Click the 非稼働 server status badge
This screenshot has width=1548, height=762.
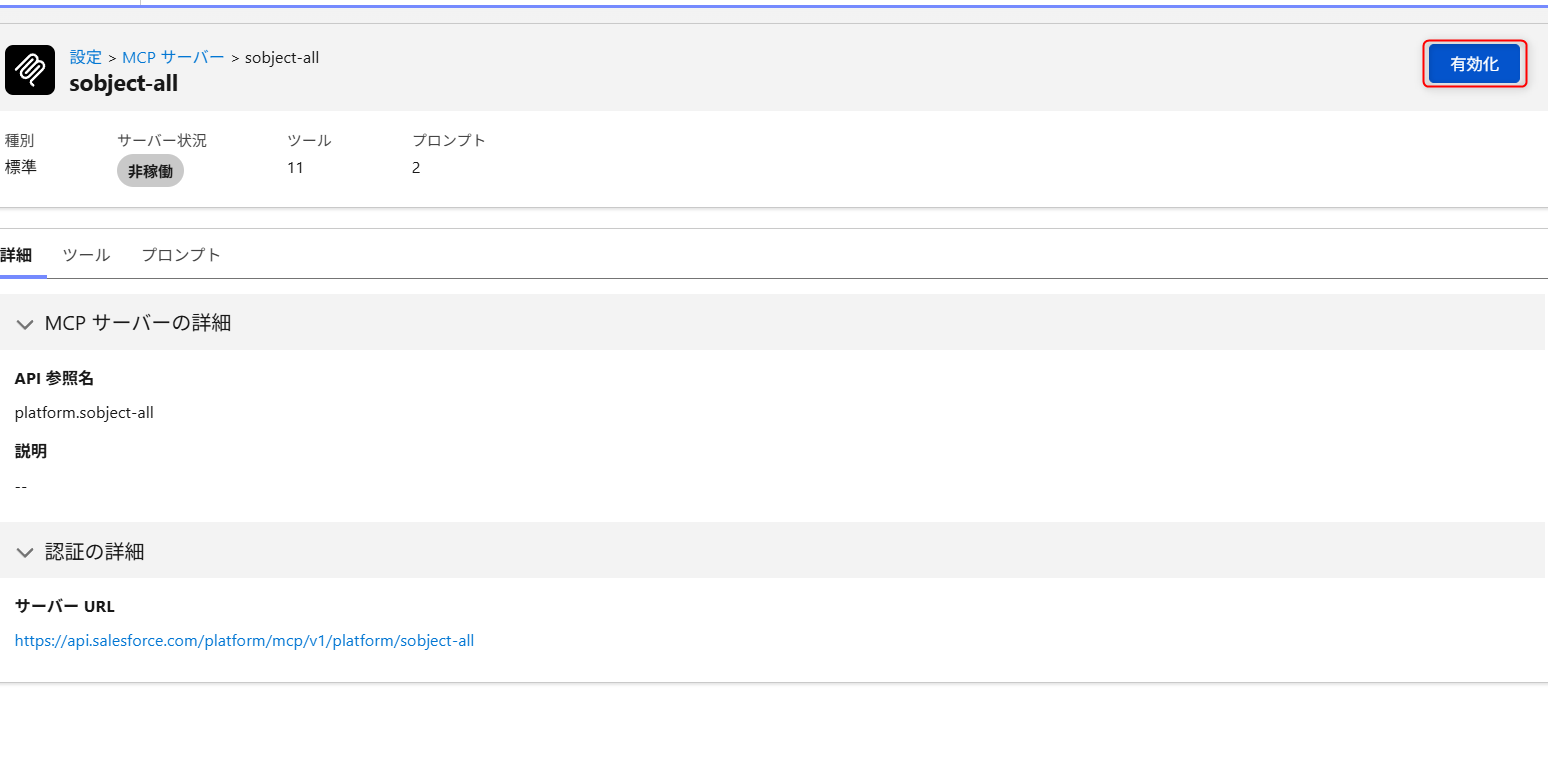point(150,171)
